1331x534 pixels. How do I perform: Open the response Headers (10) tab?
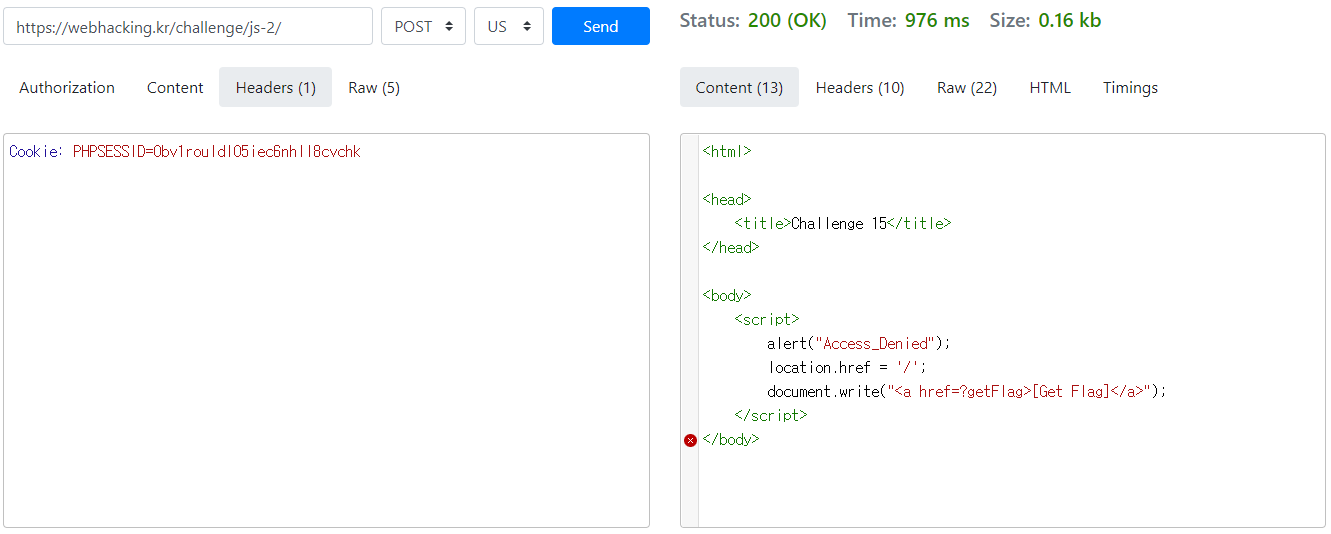click(x=860, y=88)
